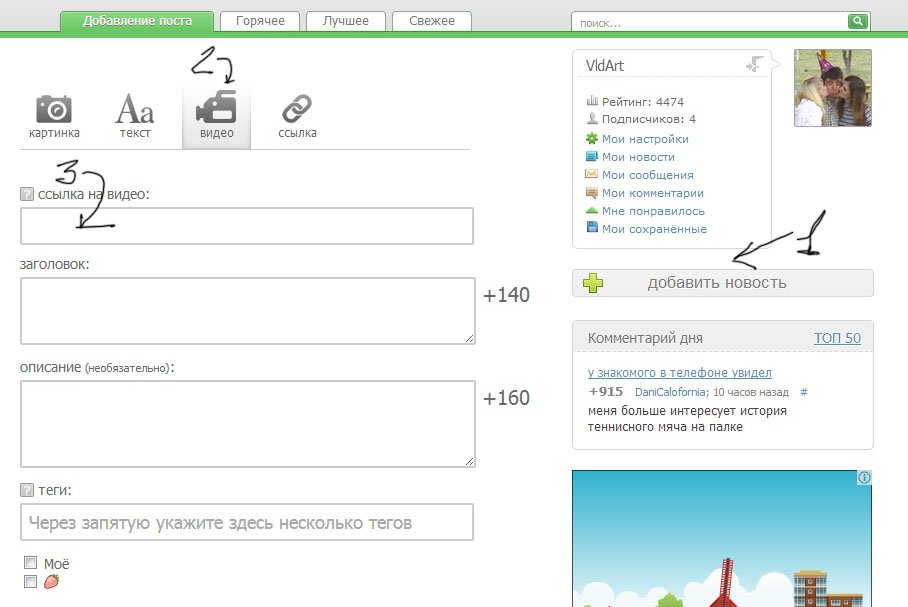Viewport: 908px width, 607px height.
Task: Open Мои настройки settings link
Action: 645,139
